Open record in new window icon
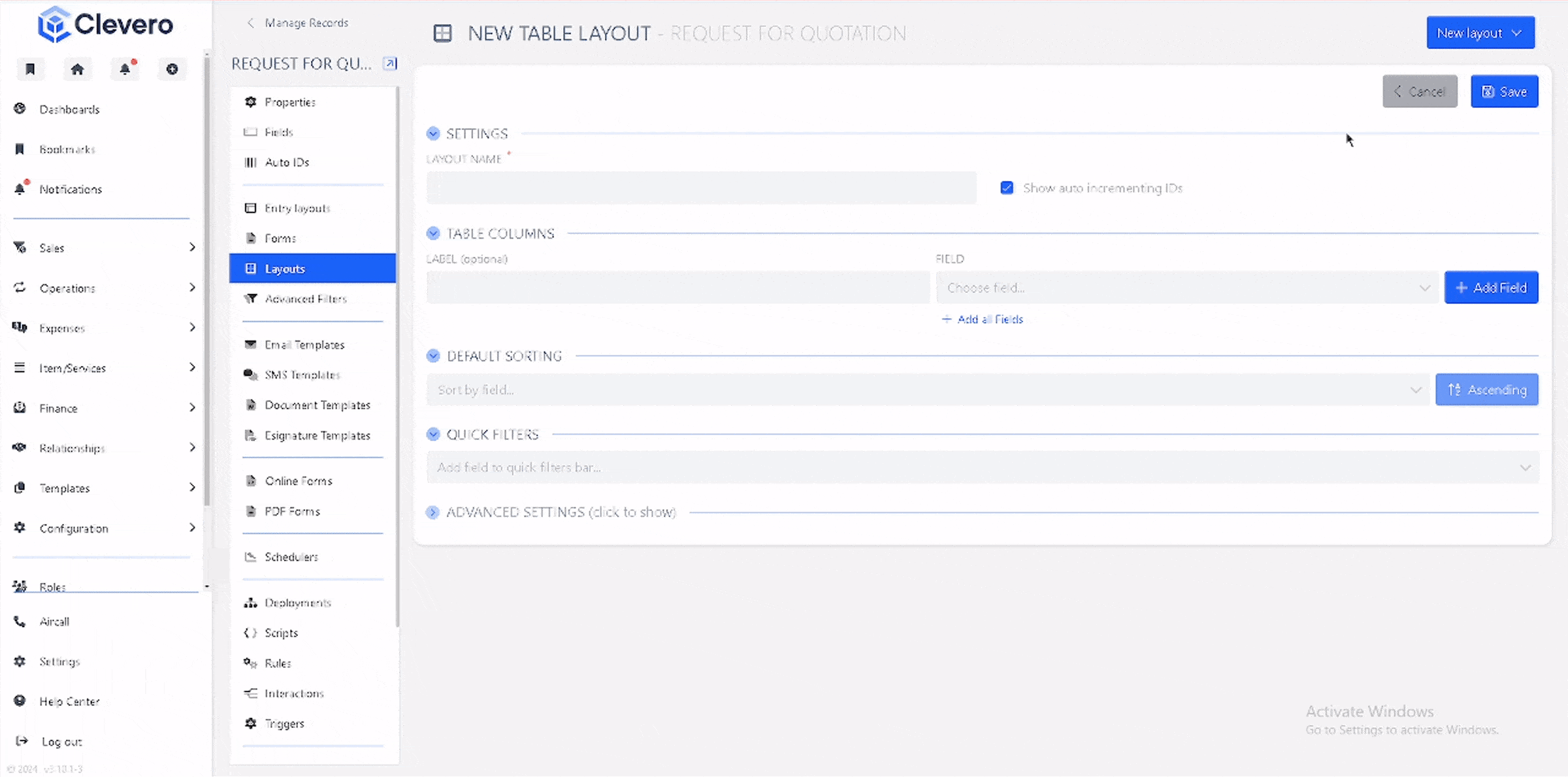The image size is (1568, 777). coord(390,63)
